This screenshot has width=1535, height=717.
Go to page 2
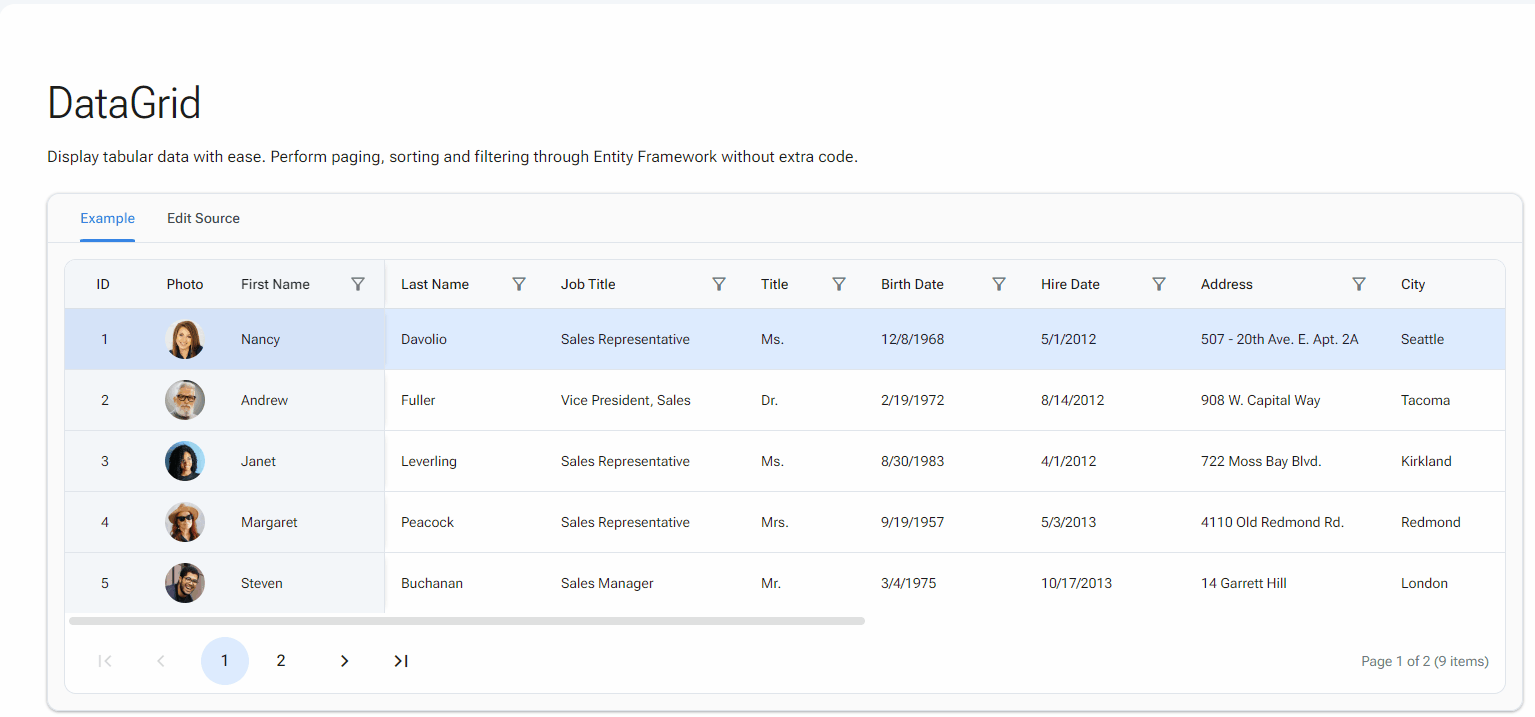[x=281, y=661]
